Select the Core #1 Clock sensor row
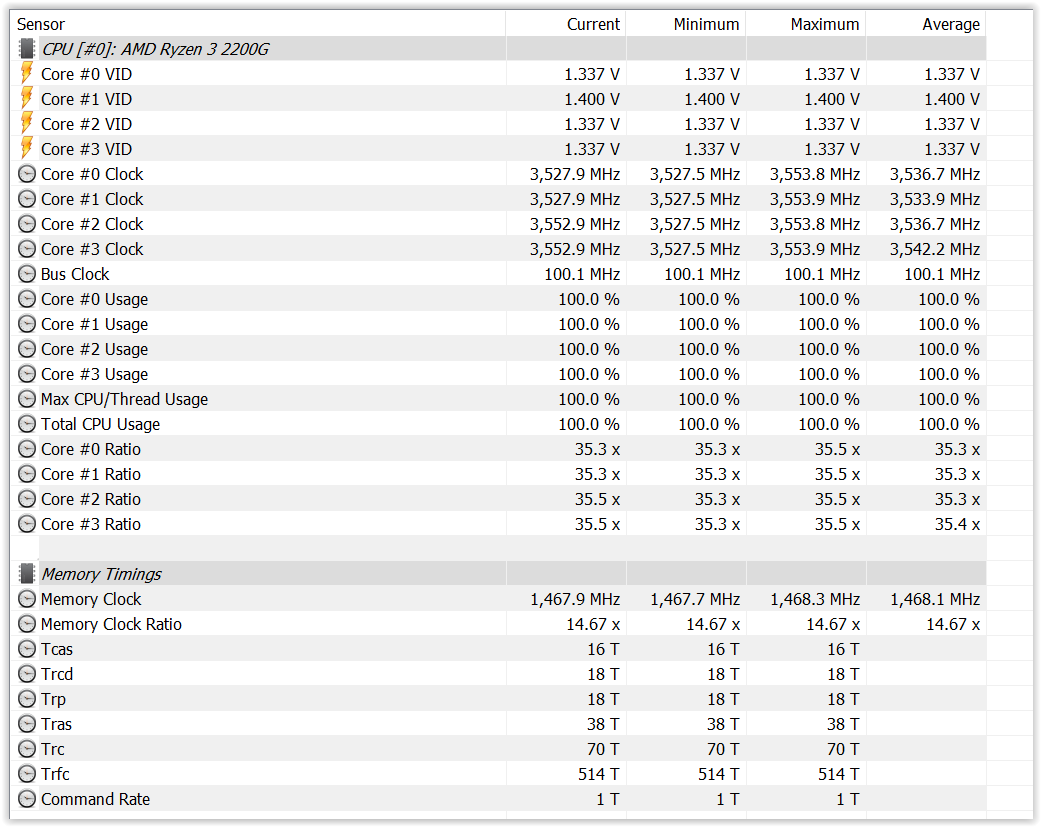Image resolution: width=1041 pixels, height=827 pixels. (92, 199)
